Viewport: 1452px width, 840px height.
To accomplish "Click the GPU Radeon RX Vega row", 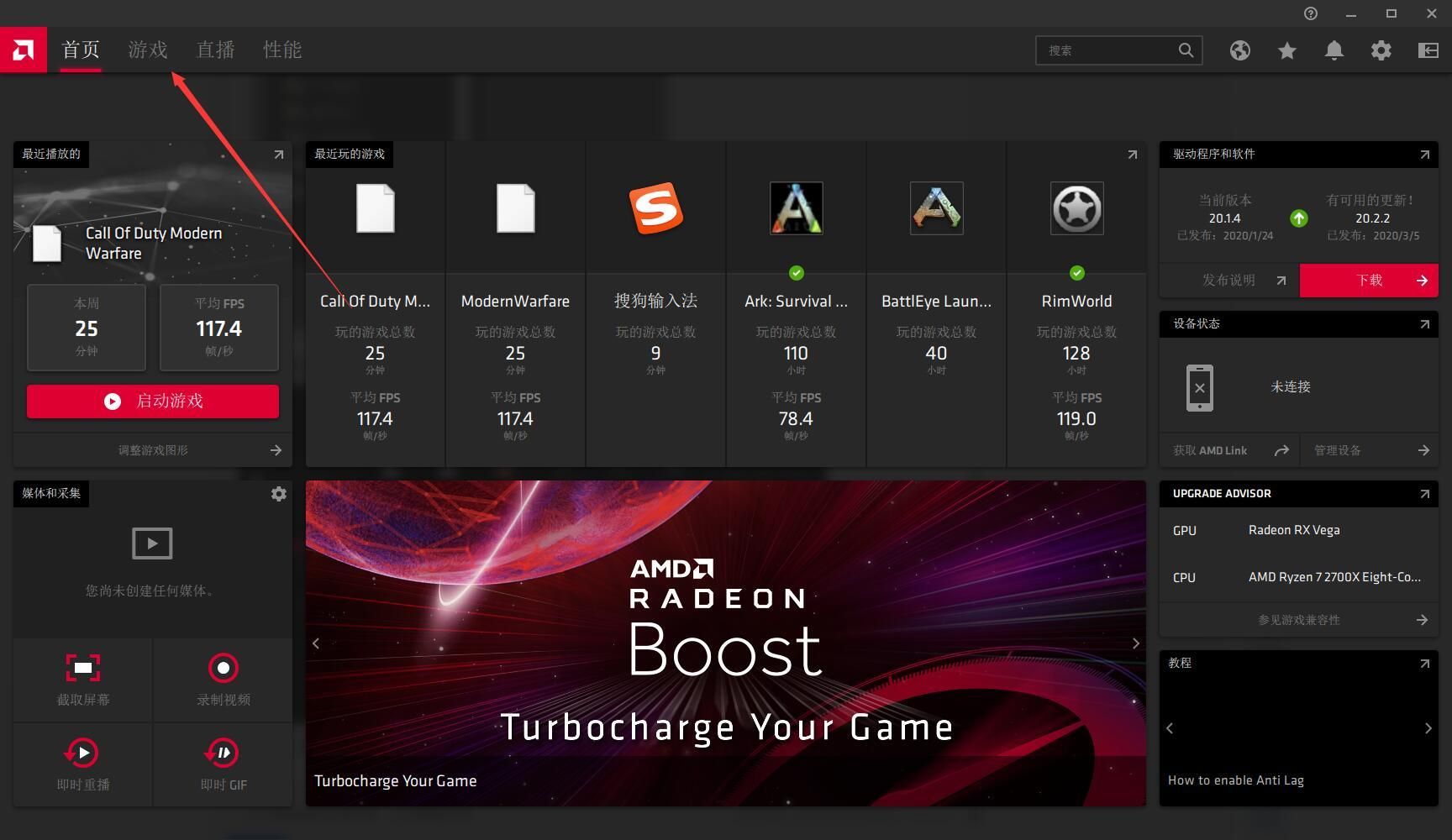I will 1299,530.
